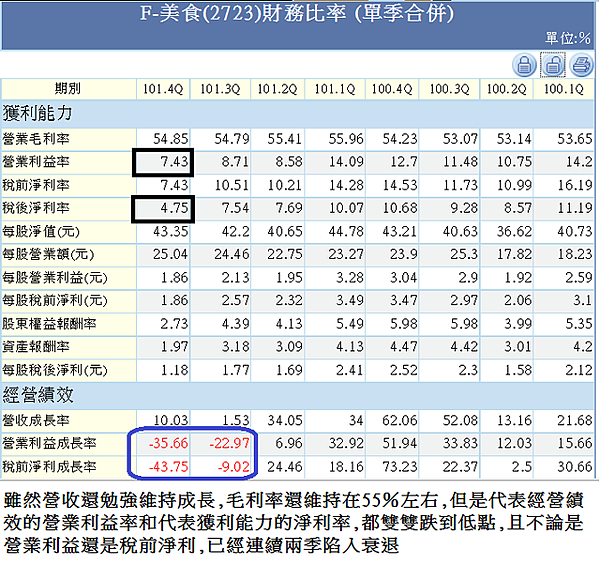
Task: Select the 101.3Q column header
Action: (x=220, y=89)
